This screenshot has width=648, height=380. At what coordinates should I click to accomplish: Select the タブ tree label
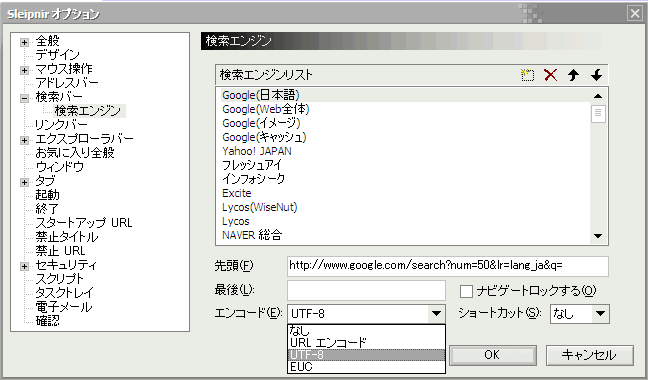45,181
